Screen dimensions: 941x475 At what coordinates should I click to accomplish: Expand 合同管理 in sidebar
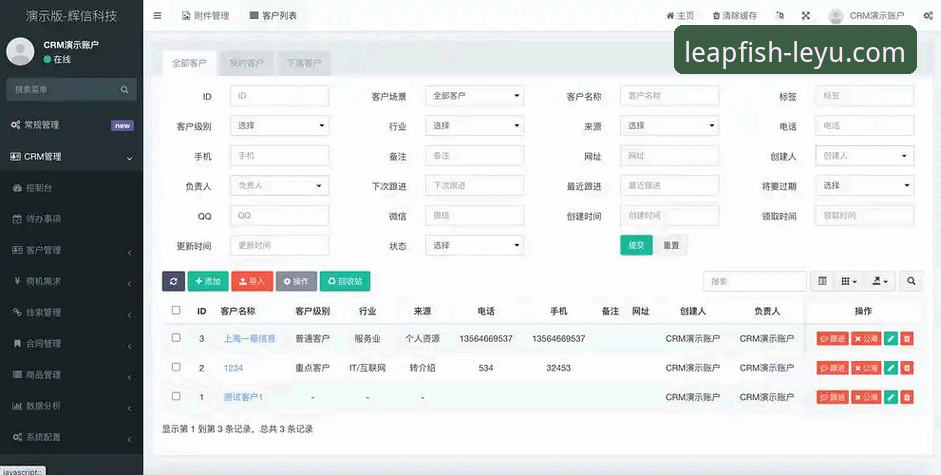coord(71,343)
